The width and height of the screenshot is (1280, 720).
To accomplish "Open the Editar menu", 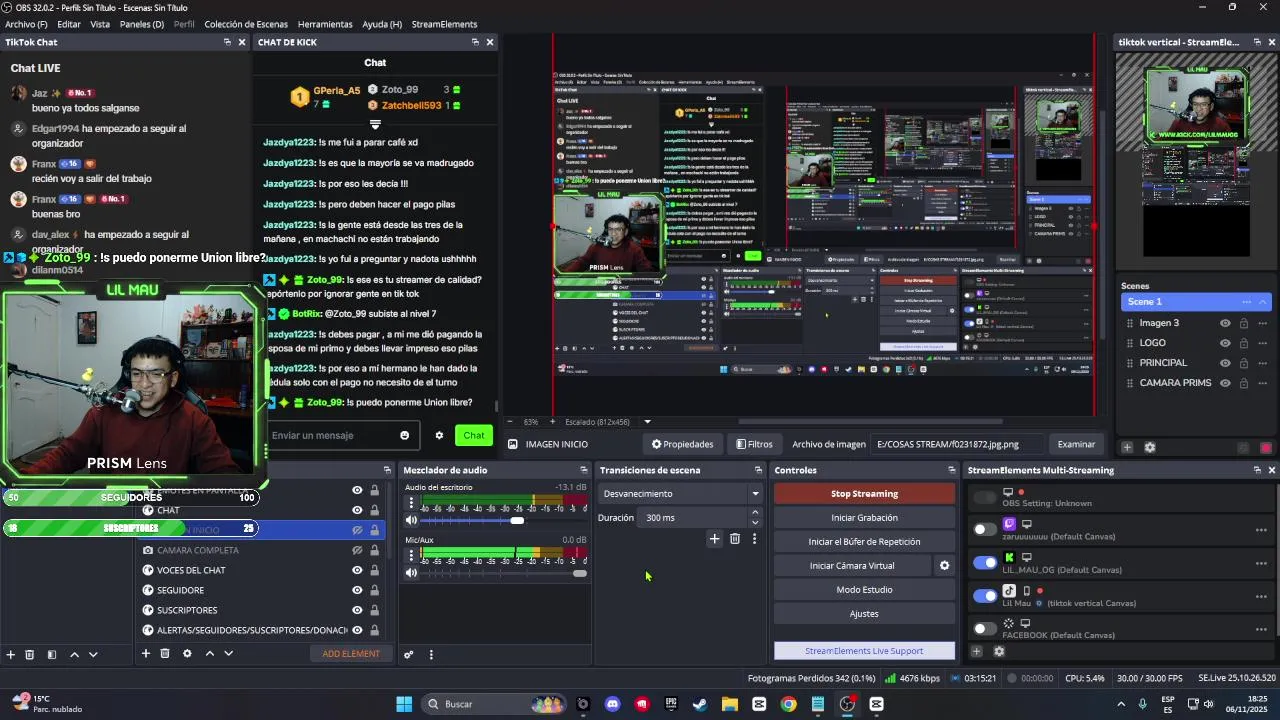I will (69, 24).
